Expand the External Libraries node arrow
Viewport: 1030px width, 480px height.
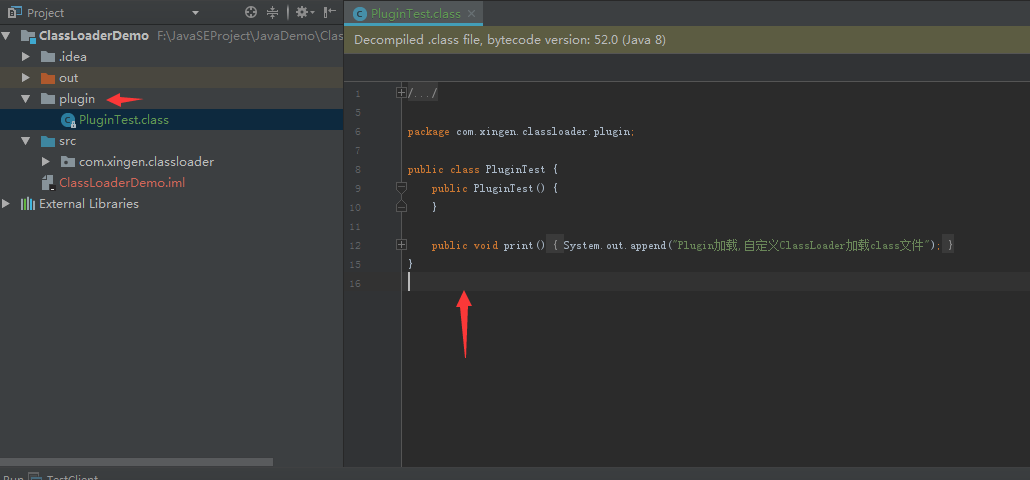coord(6,204)
